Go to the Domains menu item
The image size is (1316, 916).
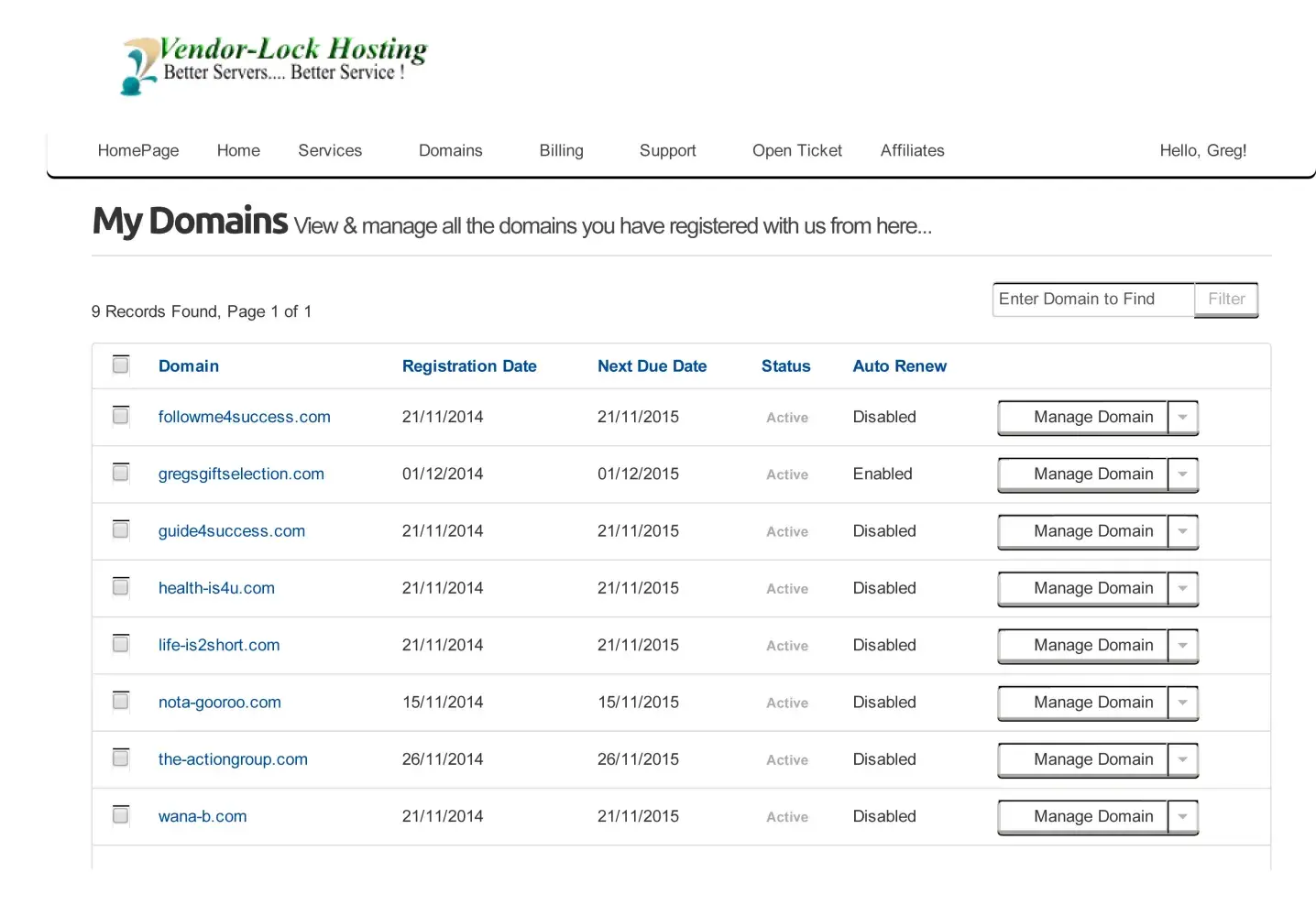(450, 150)
